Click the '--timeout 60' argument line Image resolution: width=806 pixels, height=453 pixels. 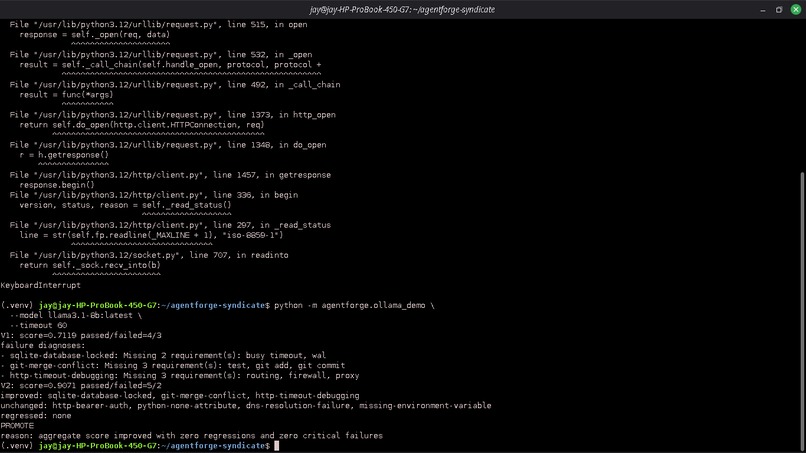(x=39, y=325)
